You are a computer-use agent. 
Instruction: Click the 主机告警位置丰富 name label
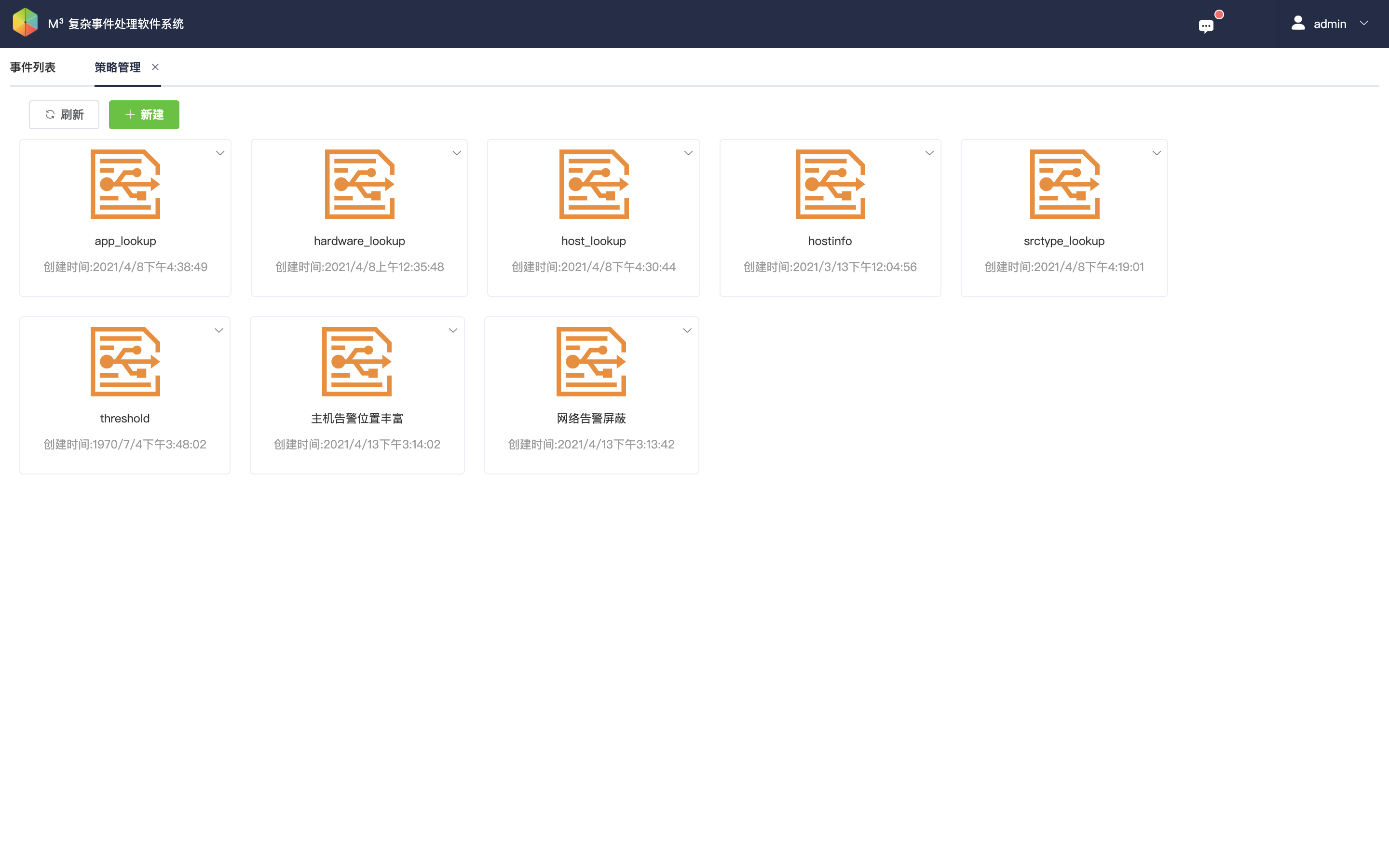pyautogui.click(x=357, y=419)
